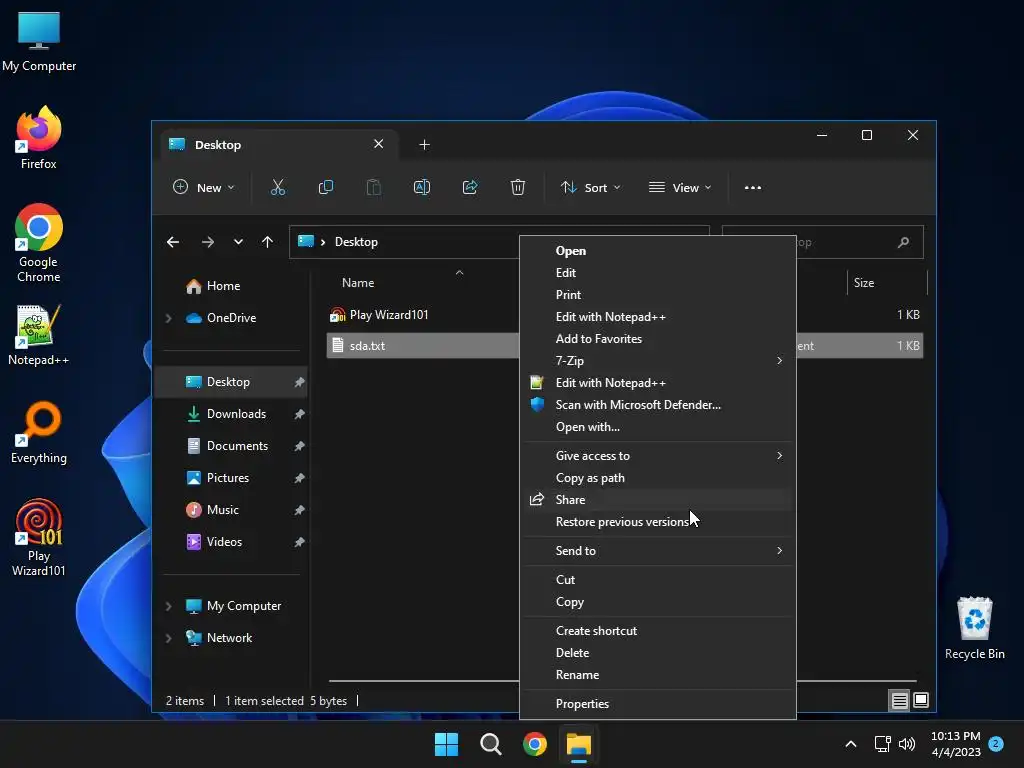Viewport: 1024px width, 768px height.
Task: Open network icon in system tray
Action: pos(882,744)
